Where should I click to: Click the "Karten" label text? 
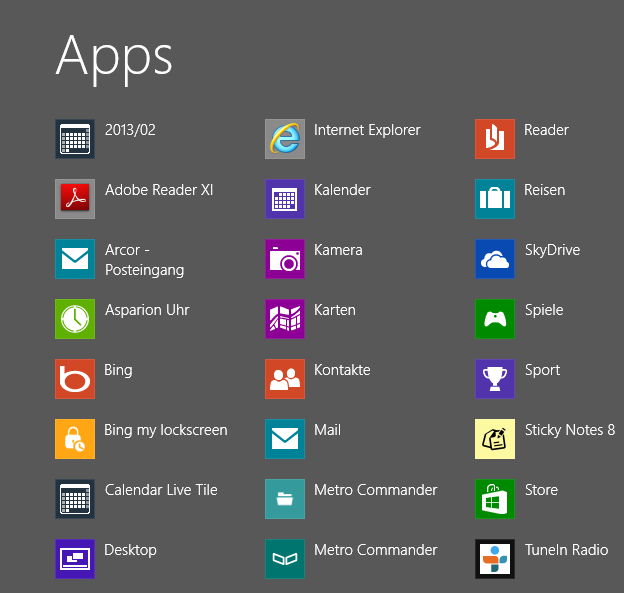[x=335, y=310]
